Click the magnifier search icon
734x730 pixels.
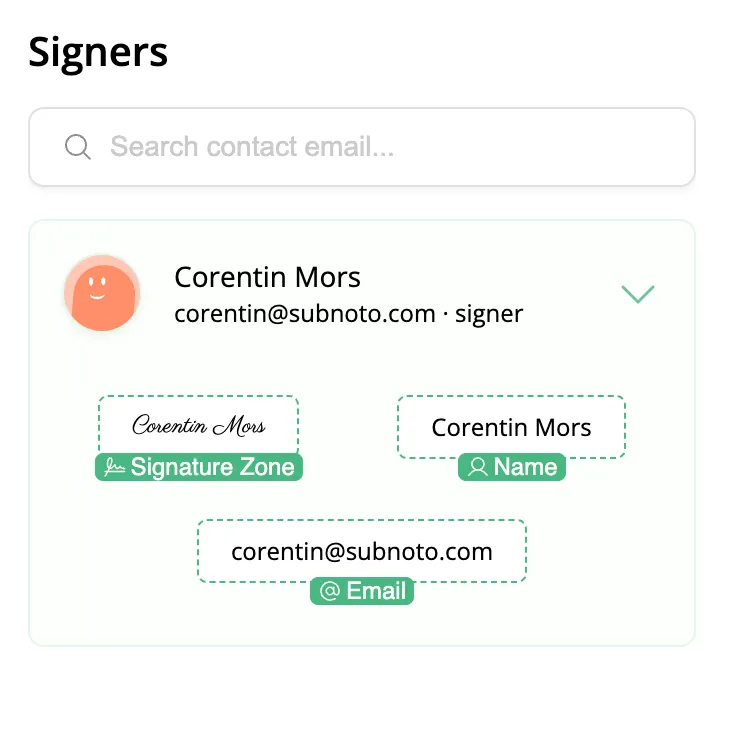[78, 147]
